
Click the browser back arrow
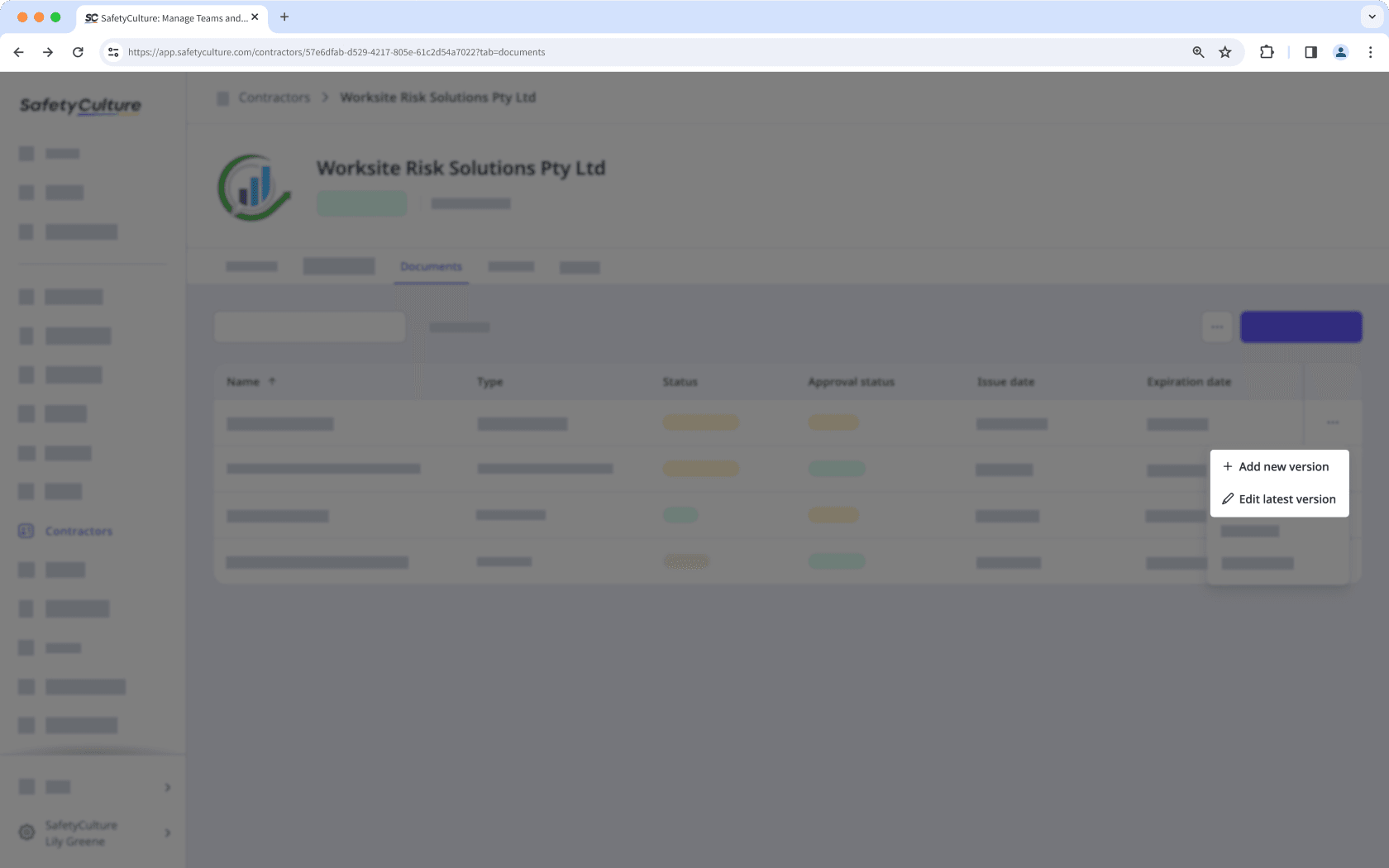tap(18, 51)
